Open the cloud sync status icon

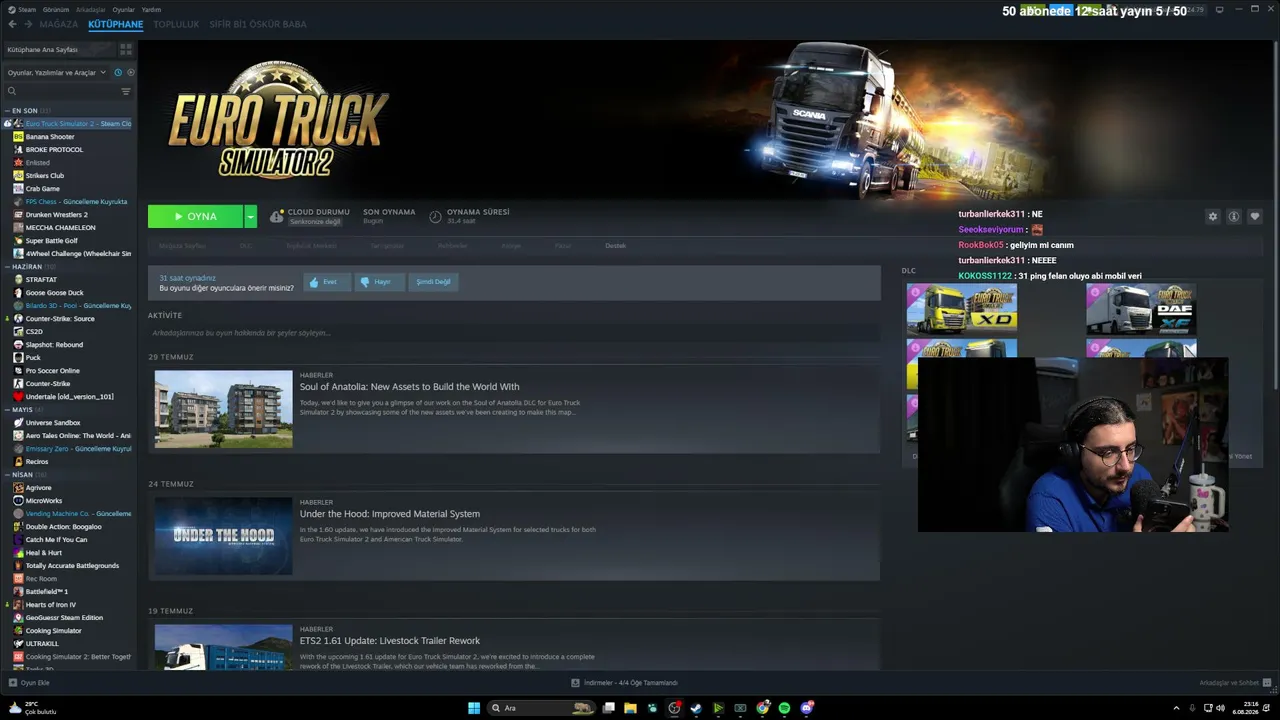277,216
